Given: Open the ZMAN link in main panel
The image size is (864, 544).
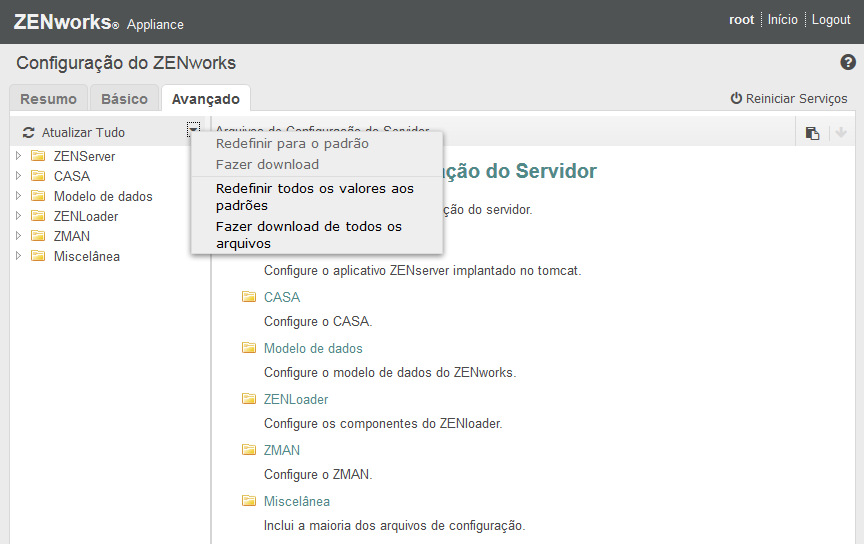Looking at the screenshot, I should [282, 450].
